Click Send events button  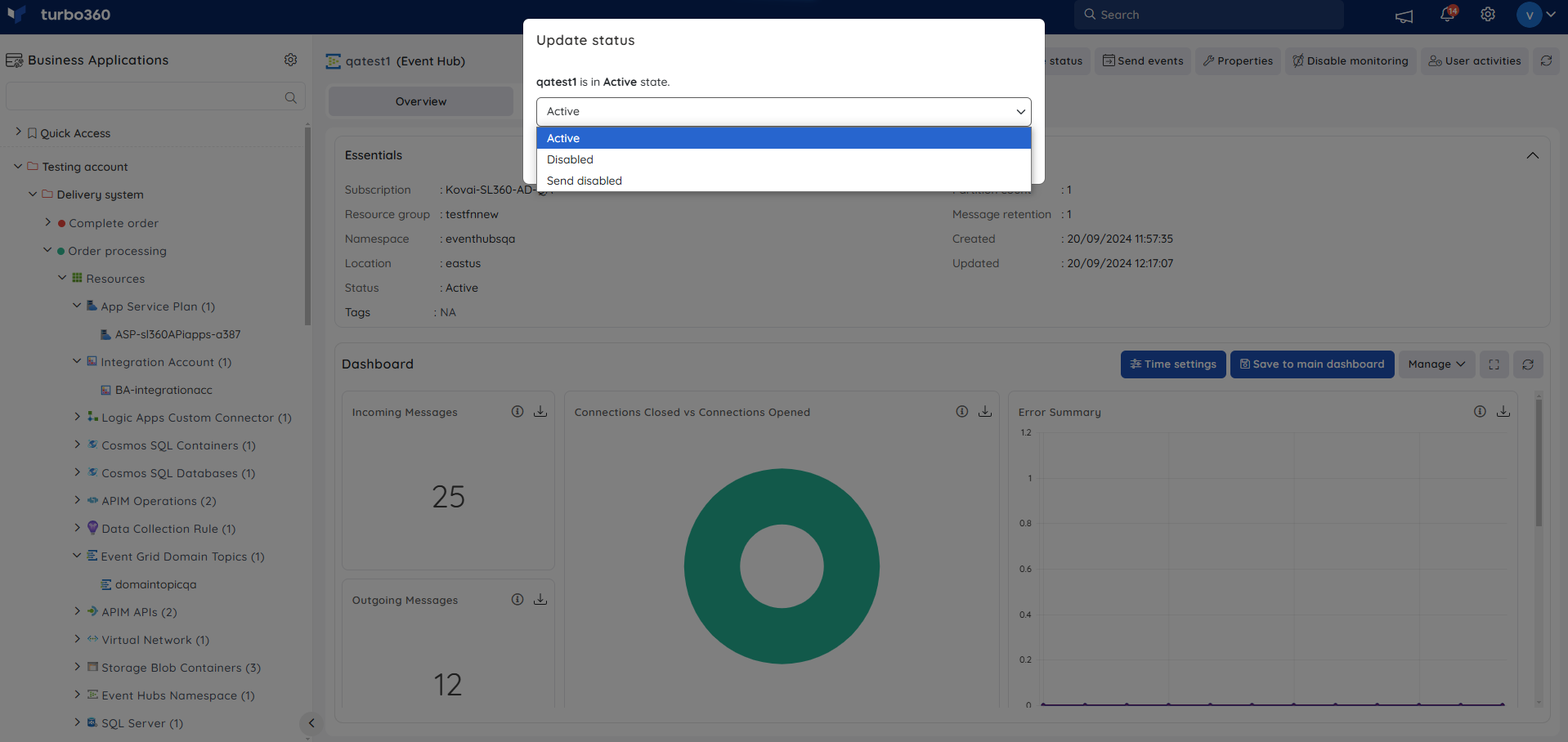(x=1143, y=60)
